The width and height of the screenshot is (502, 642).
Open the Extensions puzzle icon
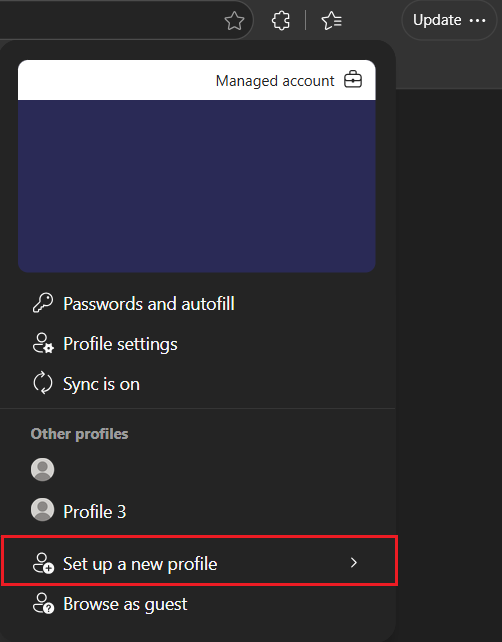(281, 20)
